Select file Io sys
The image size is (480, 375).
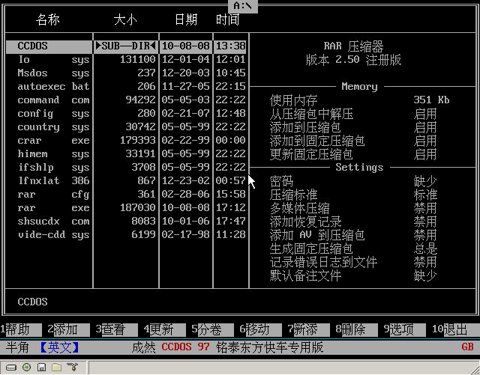(x=126, y=60)
